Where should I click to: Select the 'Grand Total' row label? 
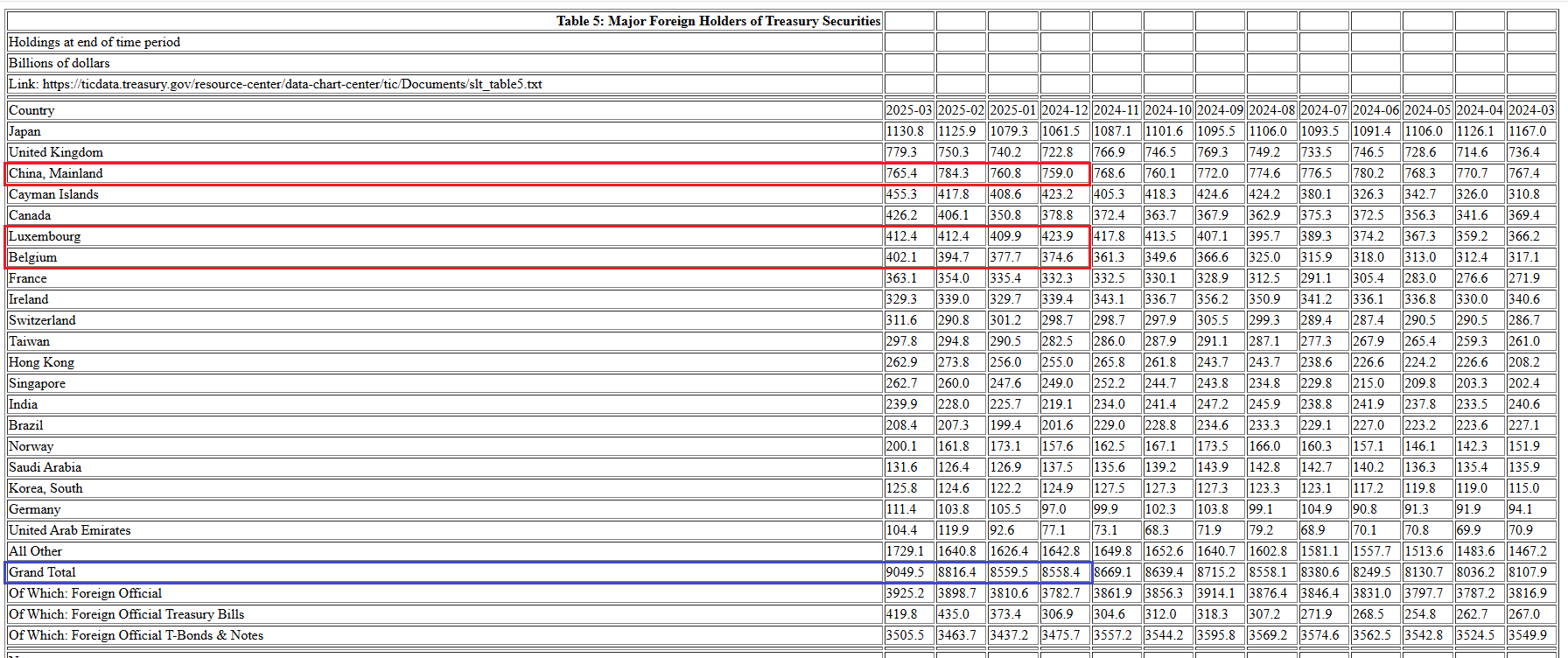pyautogui.click(x=444, y=572)
